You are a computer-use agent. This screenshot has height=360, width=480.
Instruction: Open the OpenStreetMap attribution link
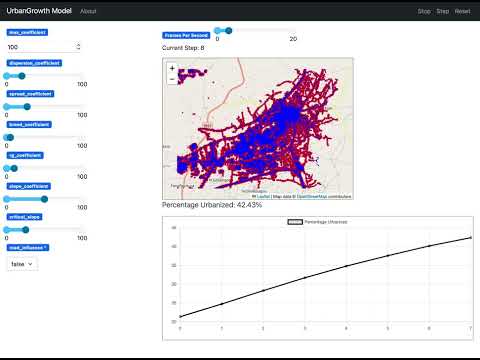click(312, 197)
